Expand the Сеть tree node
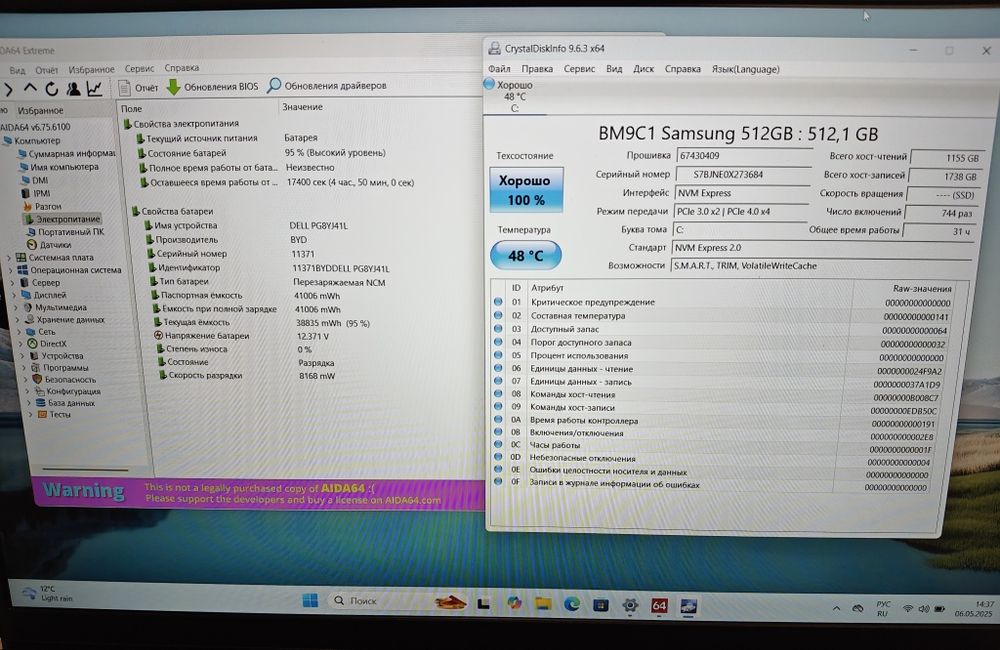This screenshot has height=650, width=1000. point(20,332)
